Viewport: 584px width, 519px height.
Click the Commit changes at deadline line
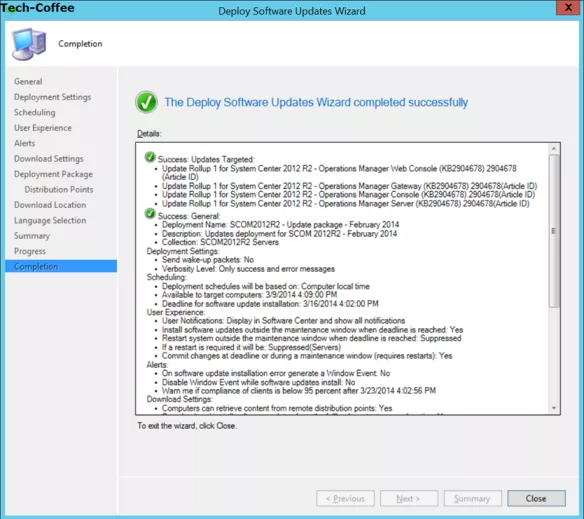[x=307, y=356]
